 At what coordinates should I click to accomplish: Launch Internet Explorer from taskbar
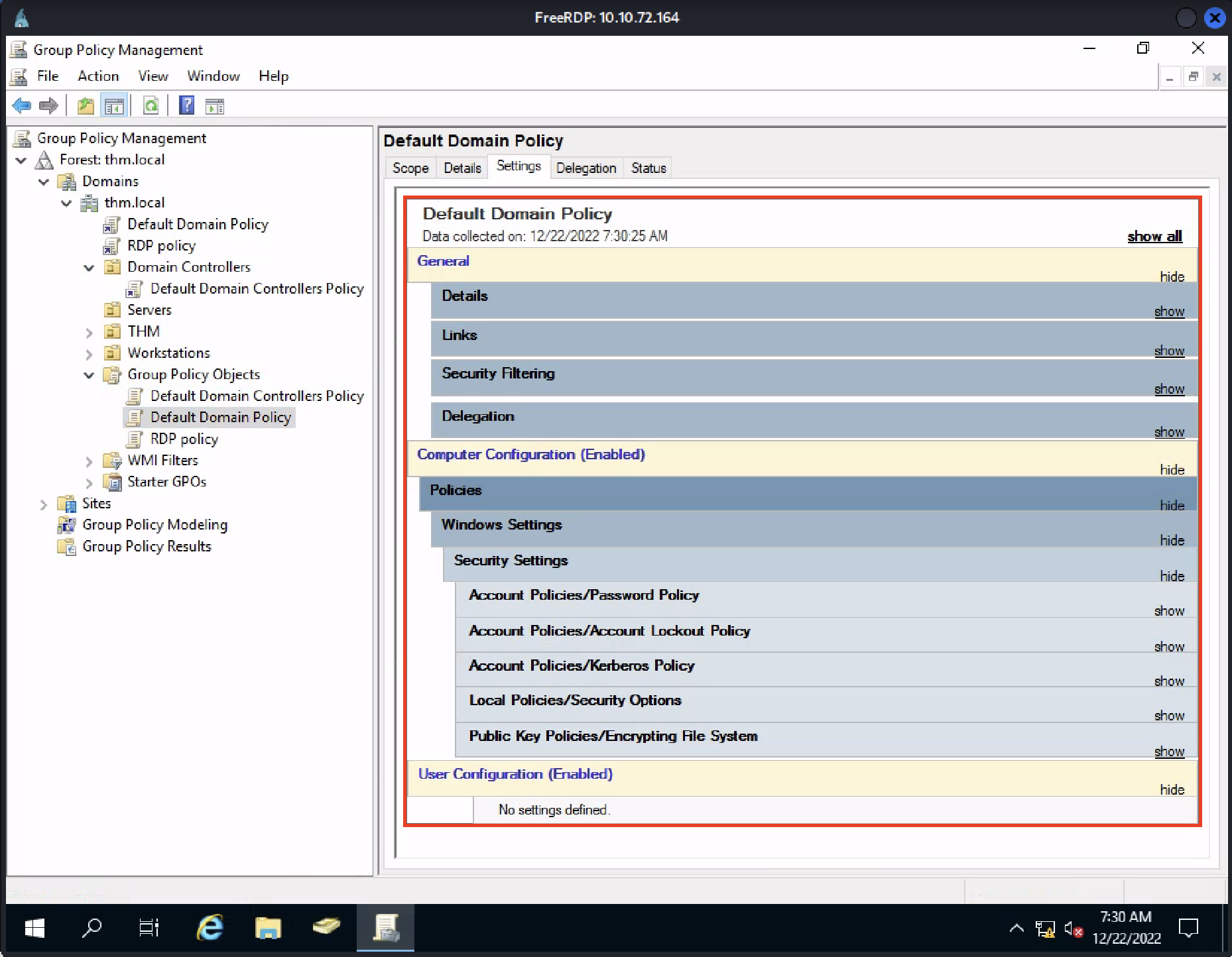(210, 928)
